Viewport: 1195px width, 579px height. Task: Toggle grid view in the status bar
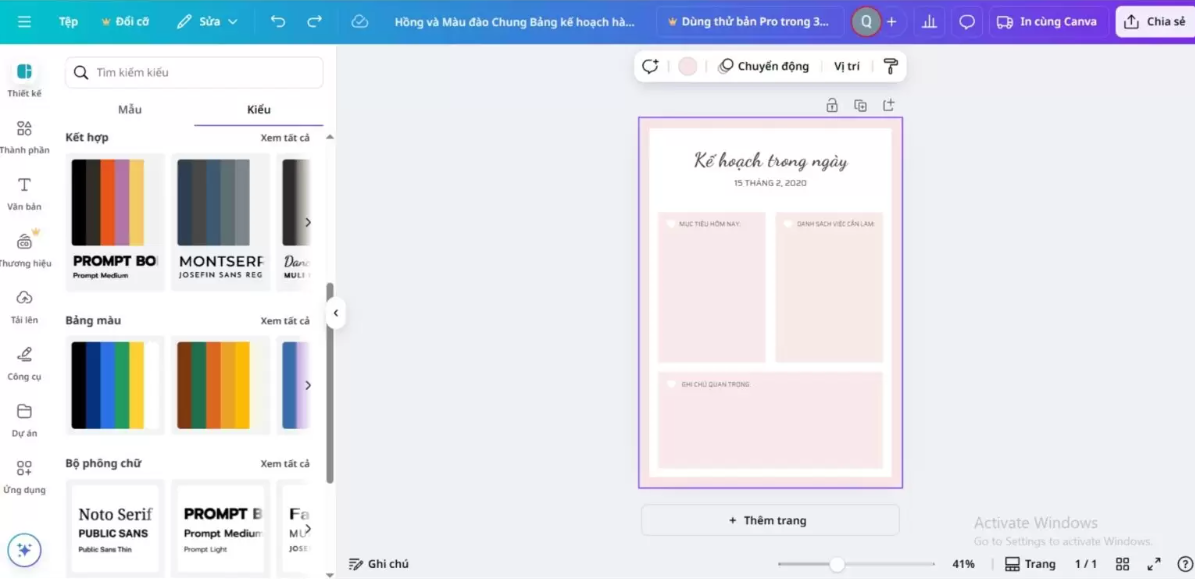click(1123, 563)
